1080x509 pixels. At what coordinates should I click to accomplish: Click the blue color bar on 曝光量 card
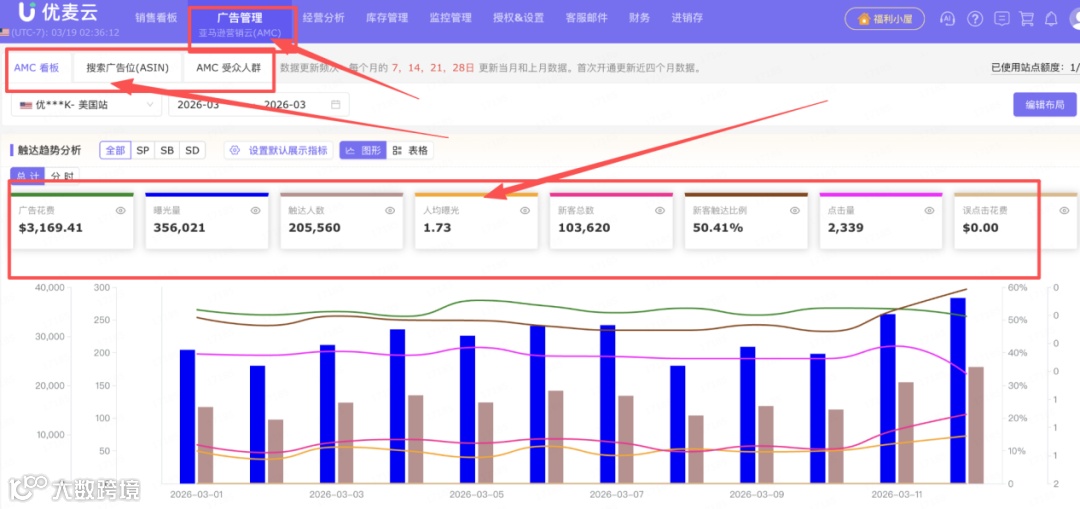(x=207, y=195)
